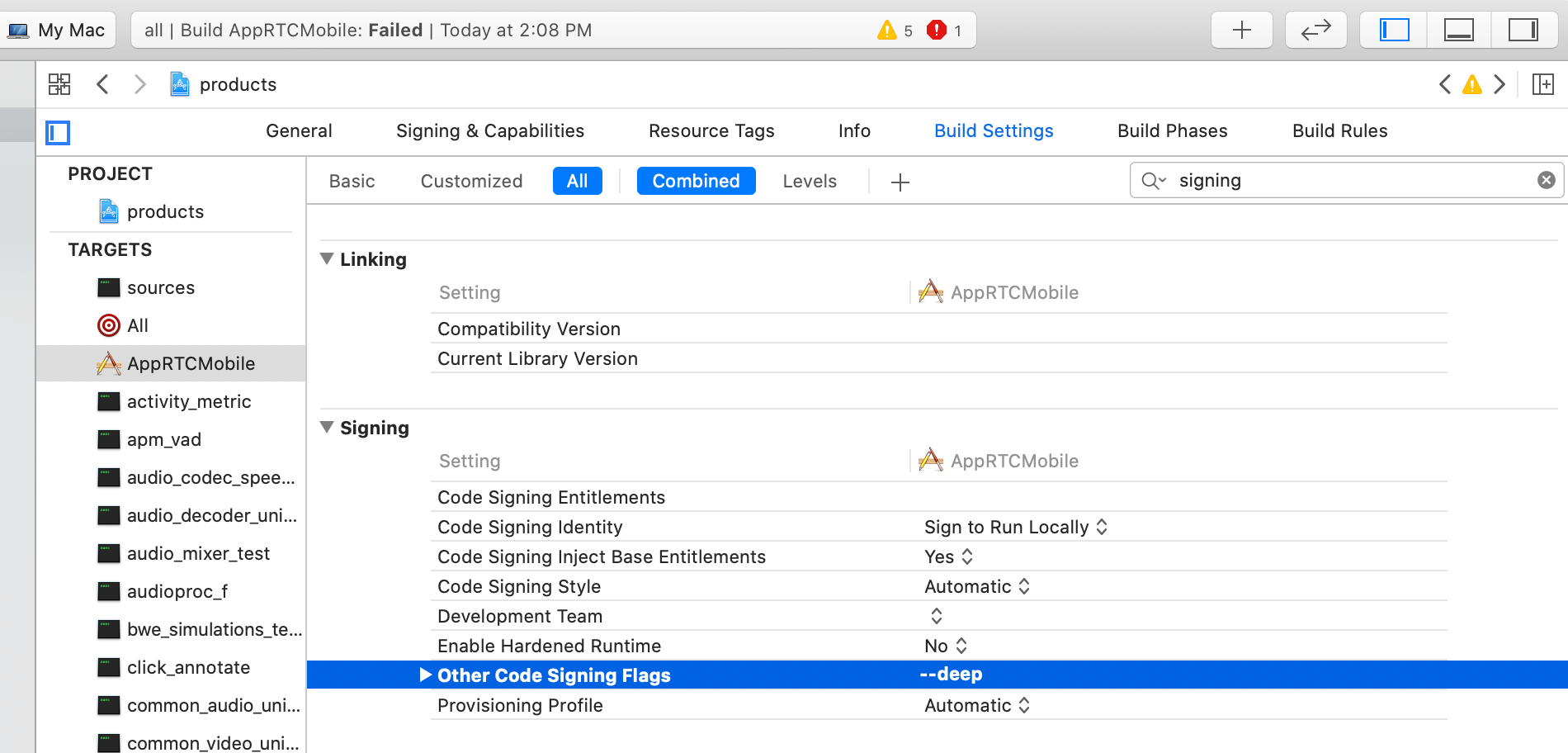Image resolution: width=1568 pixels, height=753 pixels.
Task: Select the AppRTCMobile target
Action: [x=171, y=363]
